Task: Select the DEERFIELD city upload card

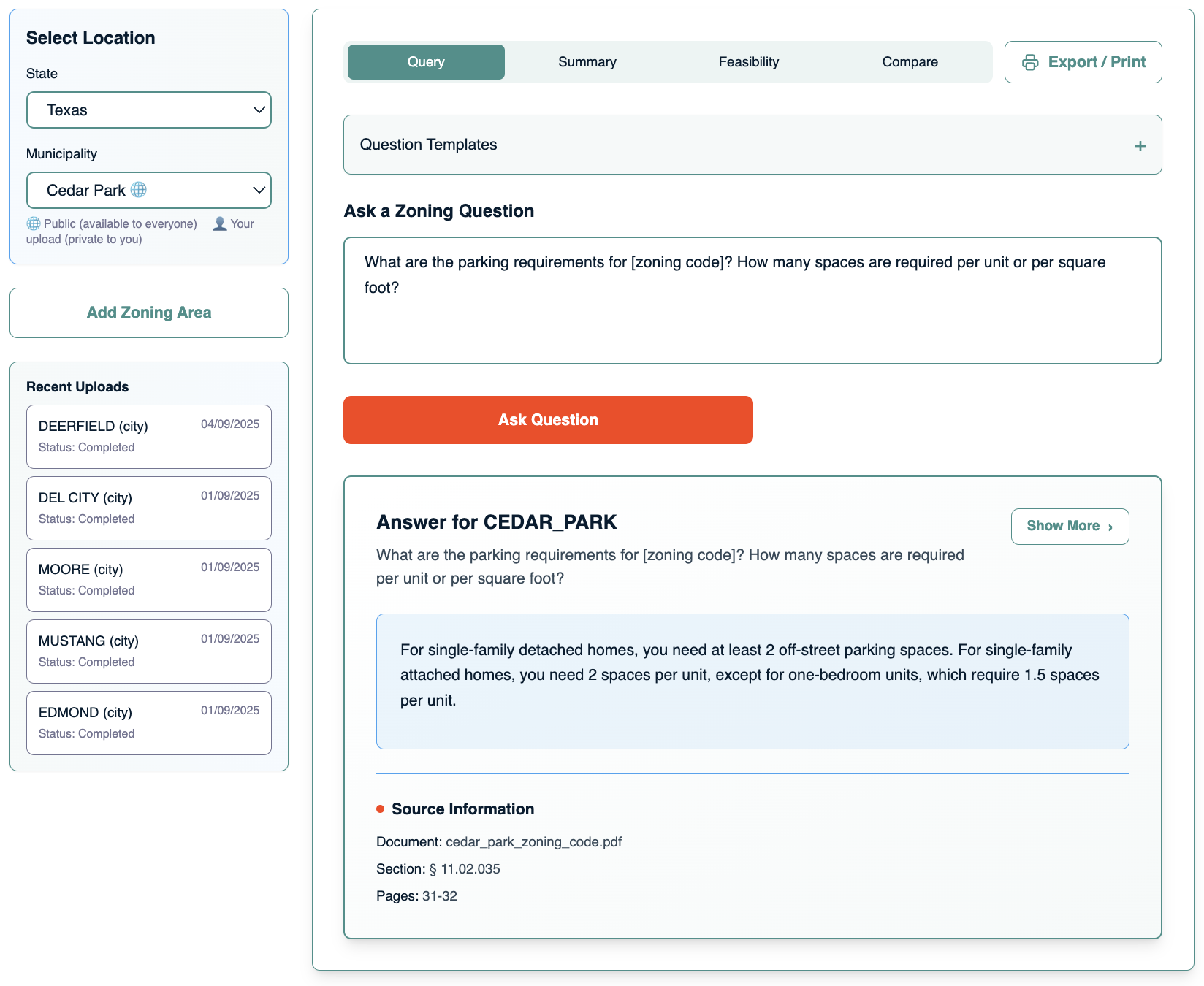Action: [148, 436]
